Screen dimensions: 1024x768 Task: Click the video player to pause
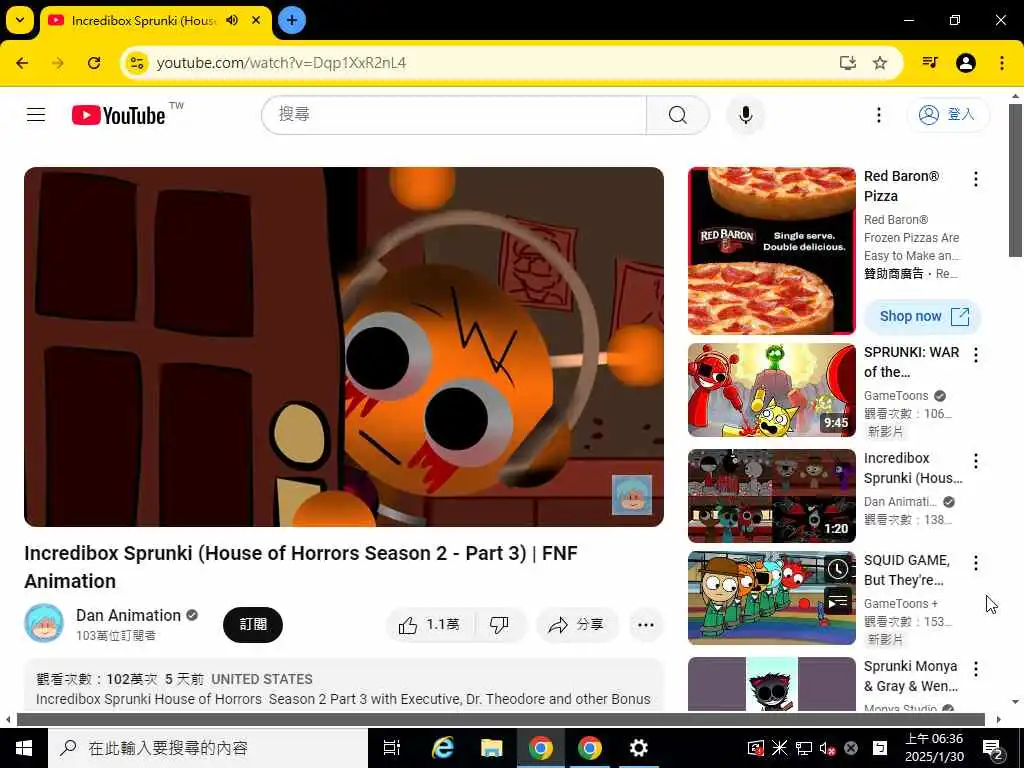(344, 347)
